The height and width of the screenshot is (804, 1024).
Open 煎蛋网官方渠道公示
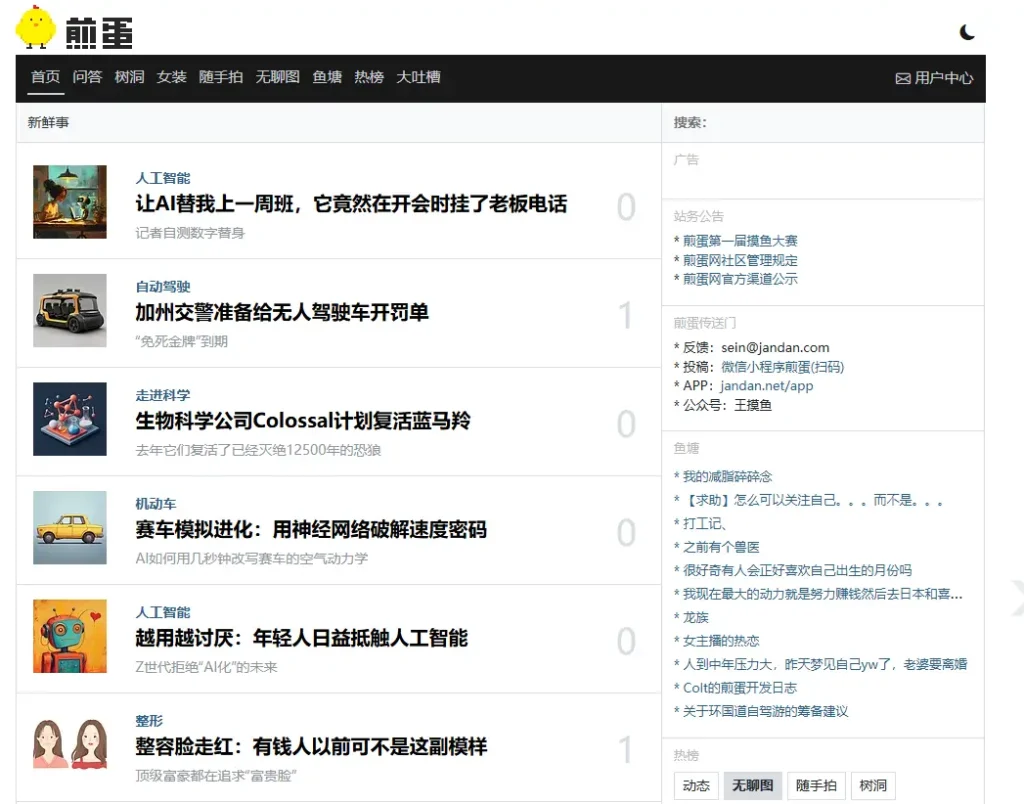[740, 279]
